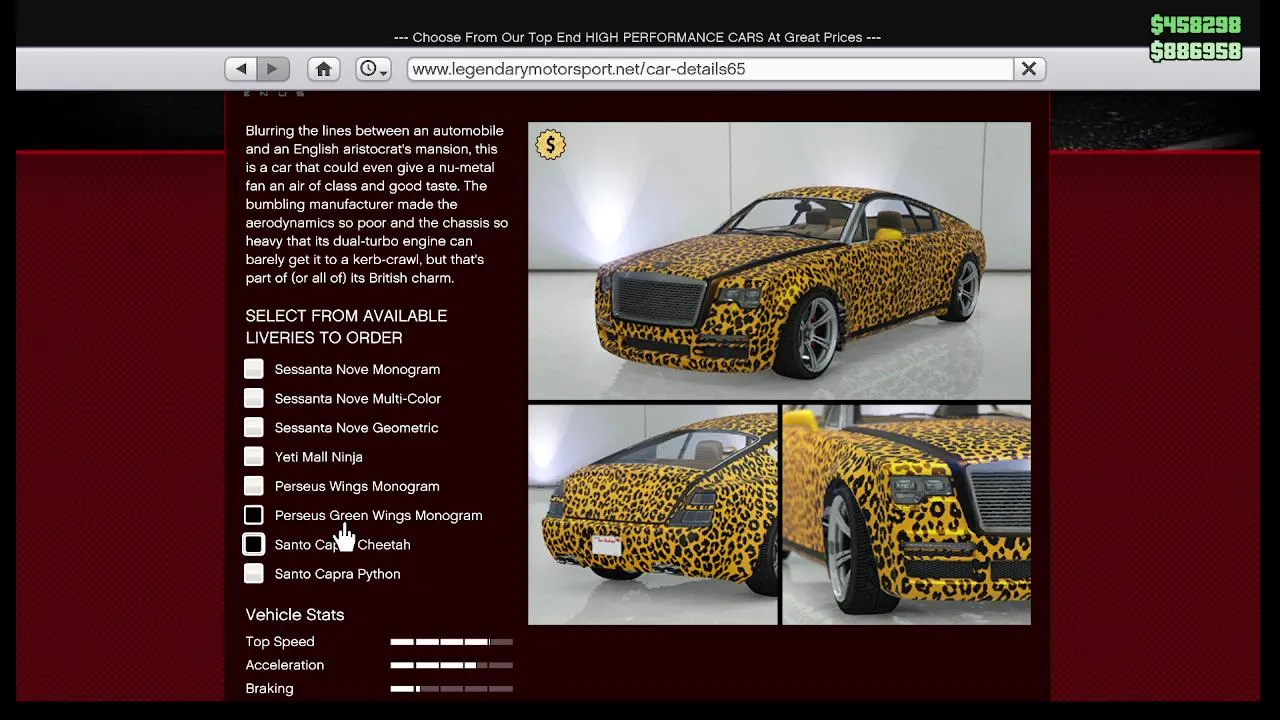Open the browsing history clock dropdown
The width and height of the screenshot is (1280, 720).
(373, 69)
